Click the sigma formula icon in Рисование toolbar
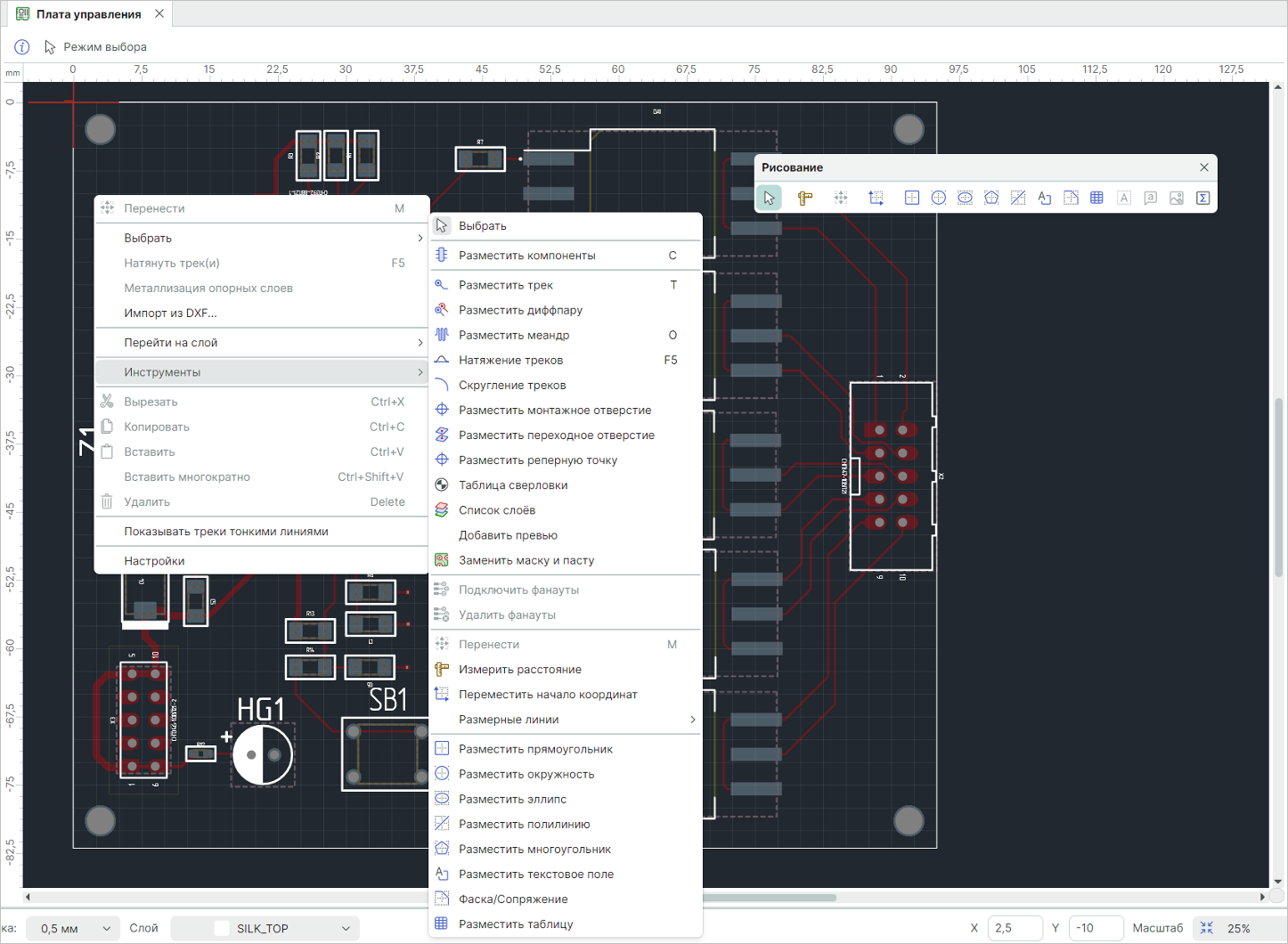The image size is (1288, 944). click(x=1202, y=198)
